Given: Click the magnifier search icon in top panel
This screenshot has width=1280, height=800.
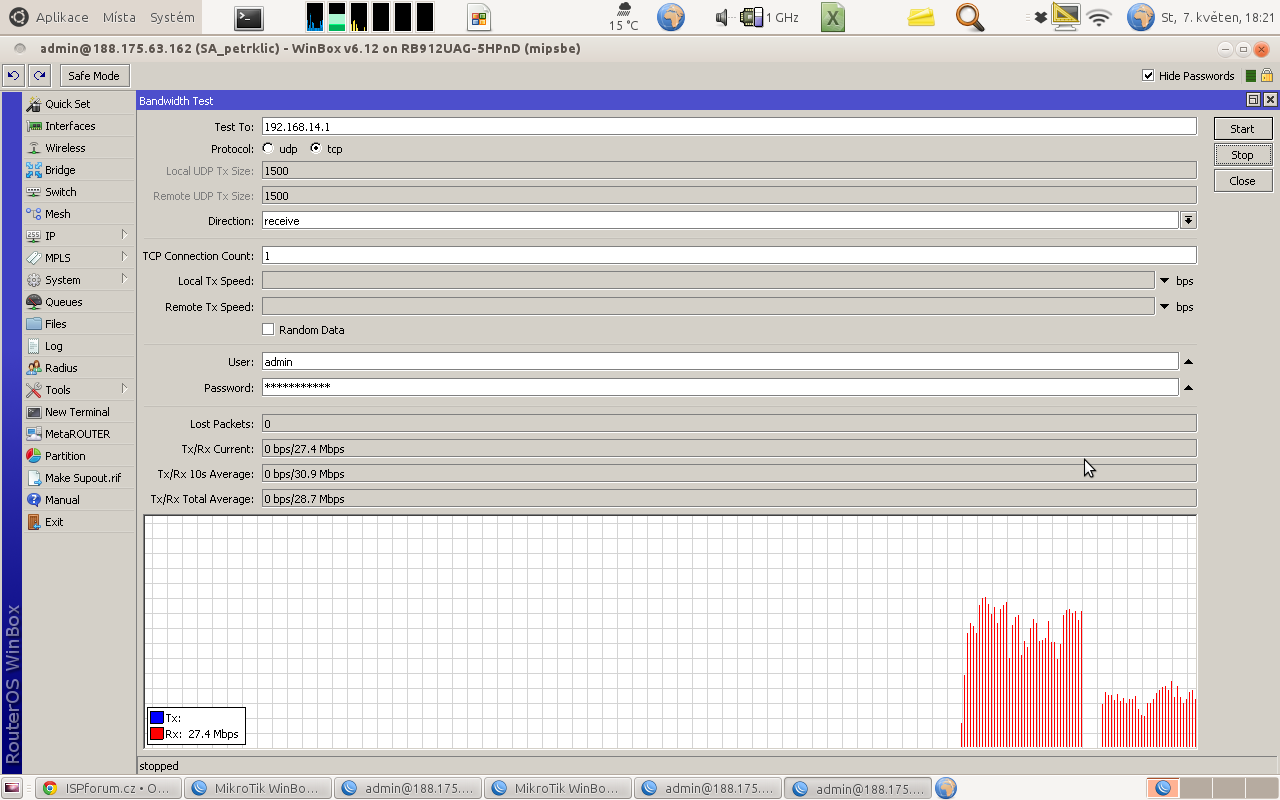Looking at the screenshot, I should [969, 17].
